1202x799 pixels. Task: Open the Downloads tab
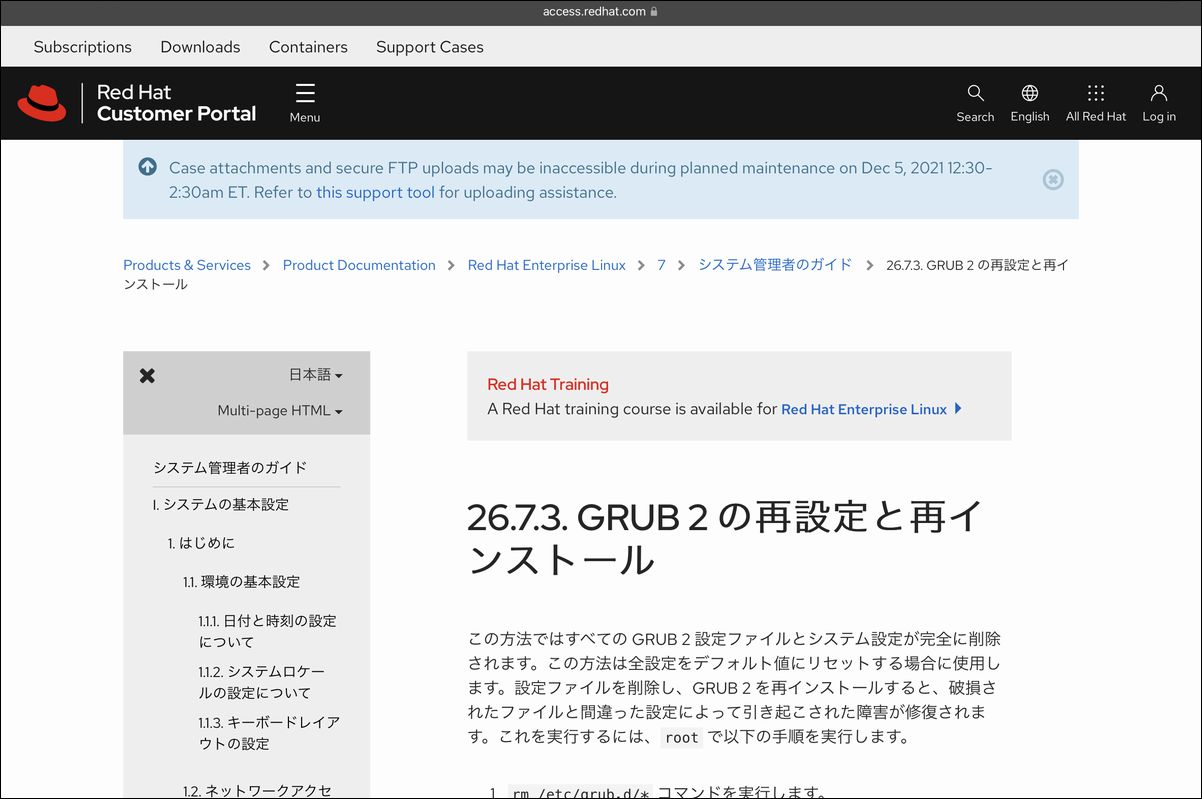(200, 47)
